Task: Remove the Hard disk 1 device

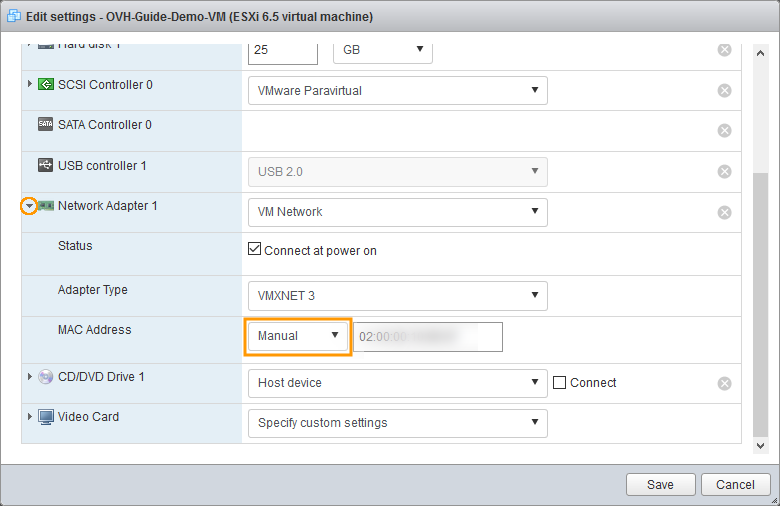Action: pyautogui.click(x=724, y=50)
